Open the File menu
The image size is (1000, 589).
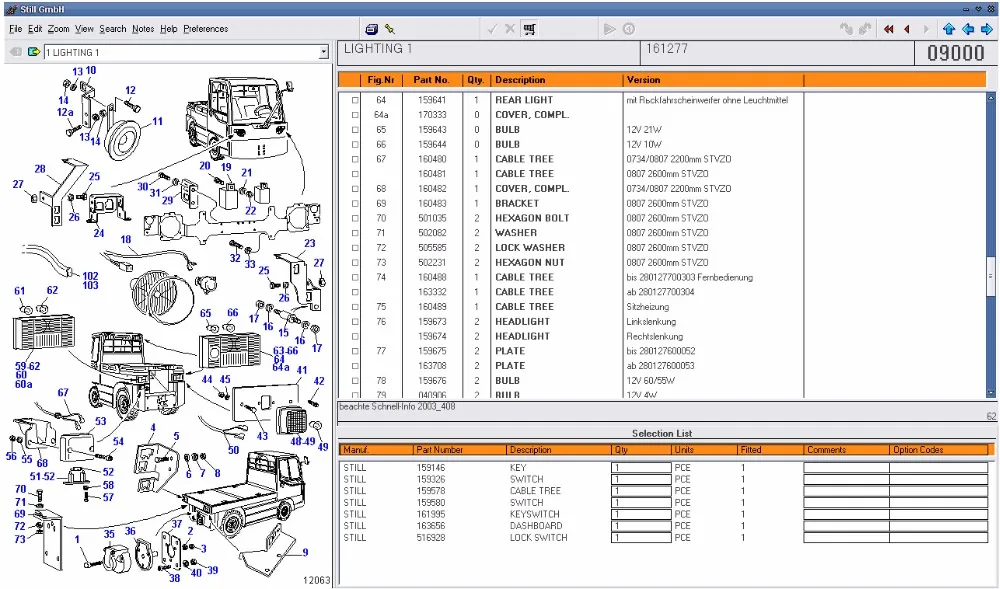[x=15, y=29]
